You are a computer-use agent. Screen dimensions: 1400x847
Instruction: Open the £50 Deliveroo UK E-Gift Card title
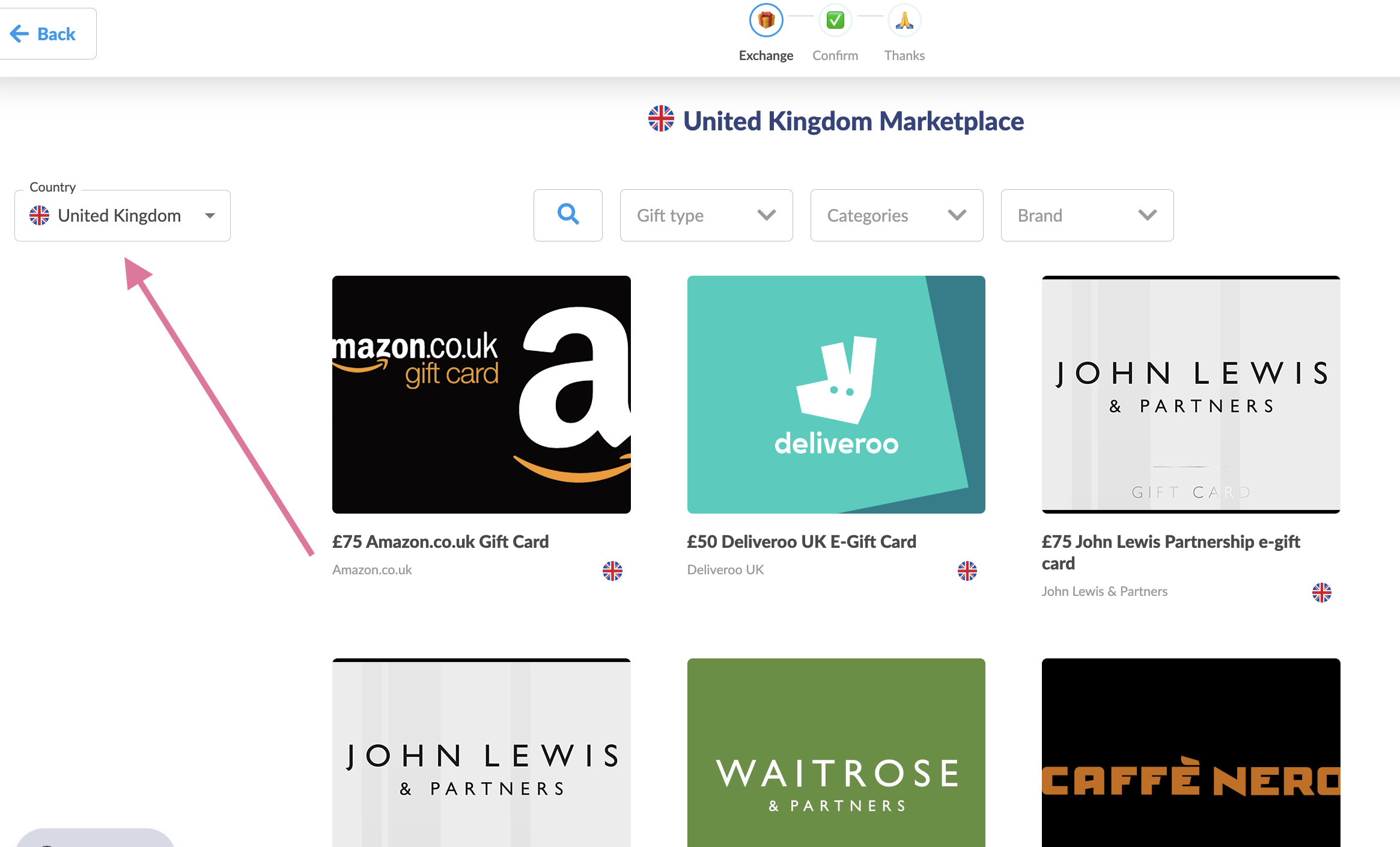[802, 542]
